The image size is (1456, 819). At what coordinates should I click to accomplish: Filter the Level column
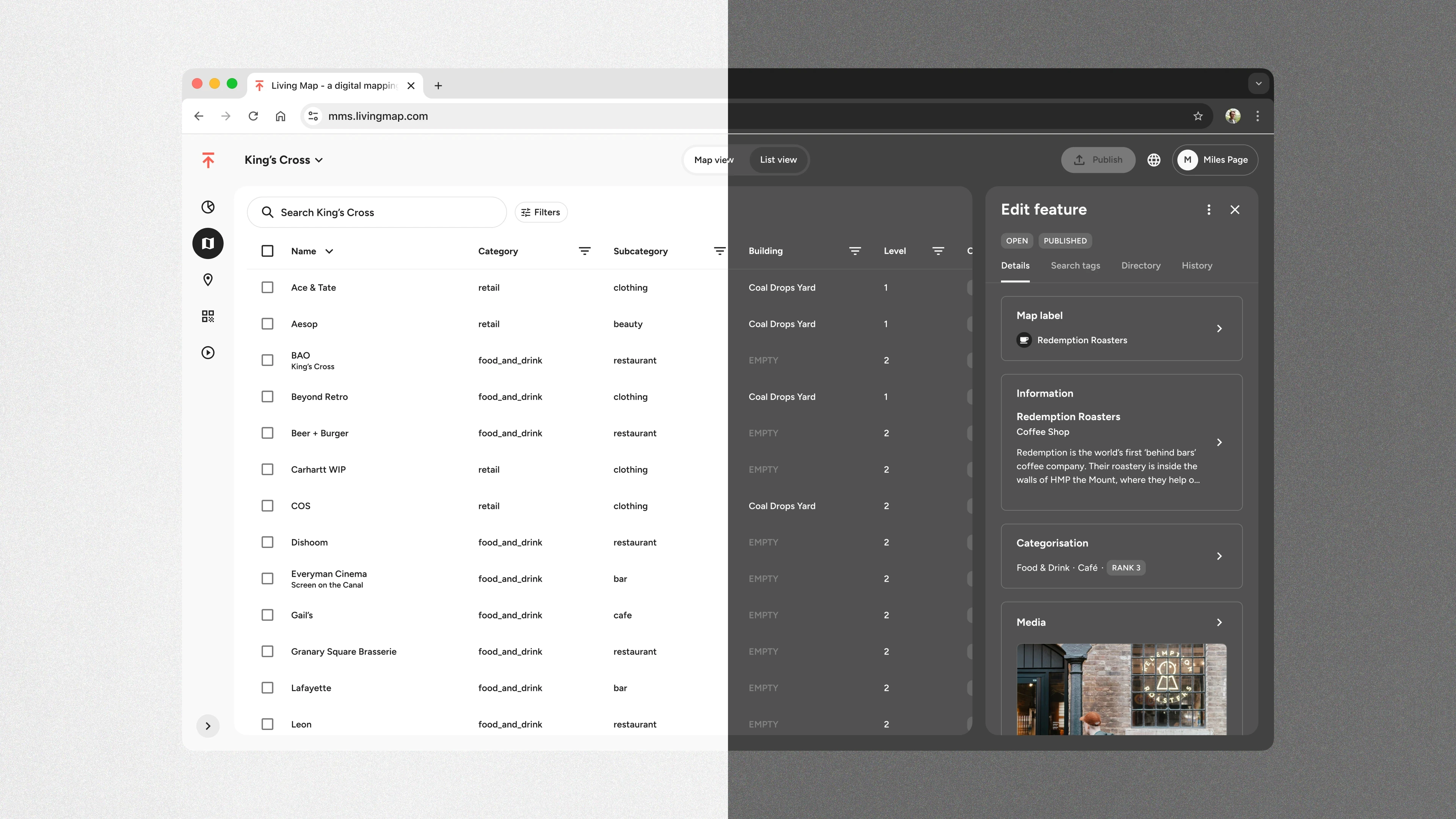938,251
